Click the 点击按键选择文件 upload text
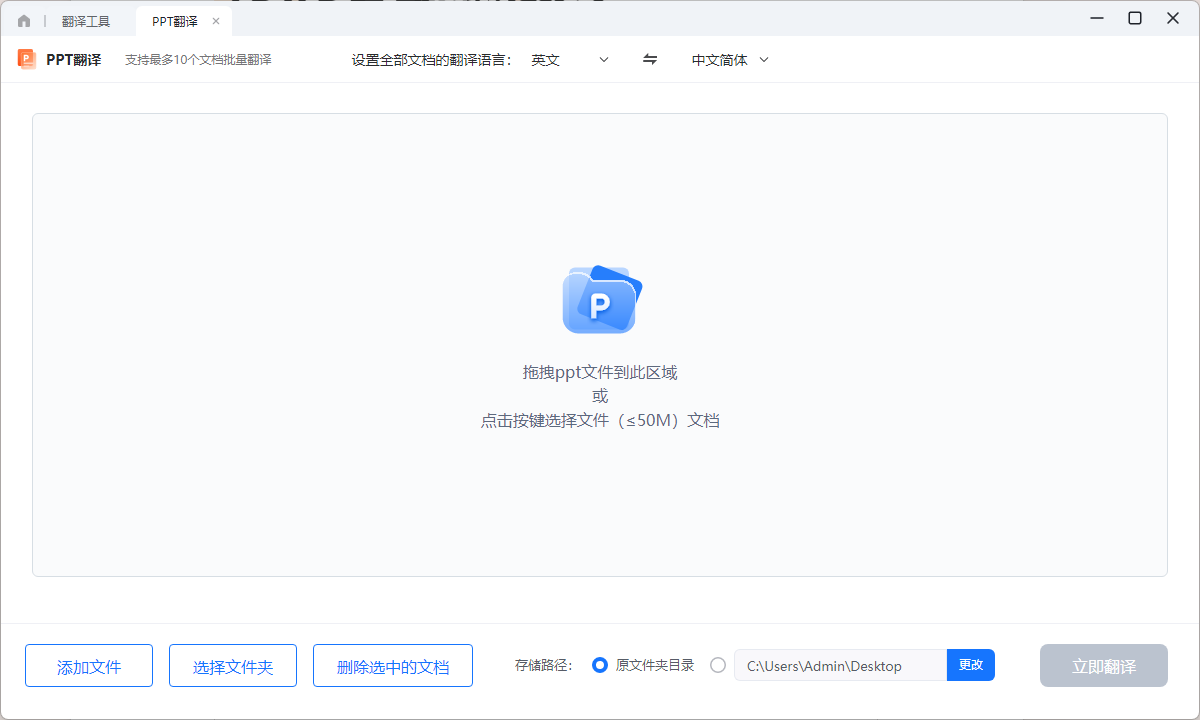Image resolution: width=1200 pixels, height=720 pixels. pyautogui.click(x=600, y=421)
